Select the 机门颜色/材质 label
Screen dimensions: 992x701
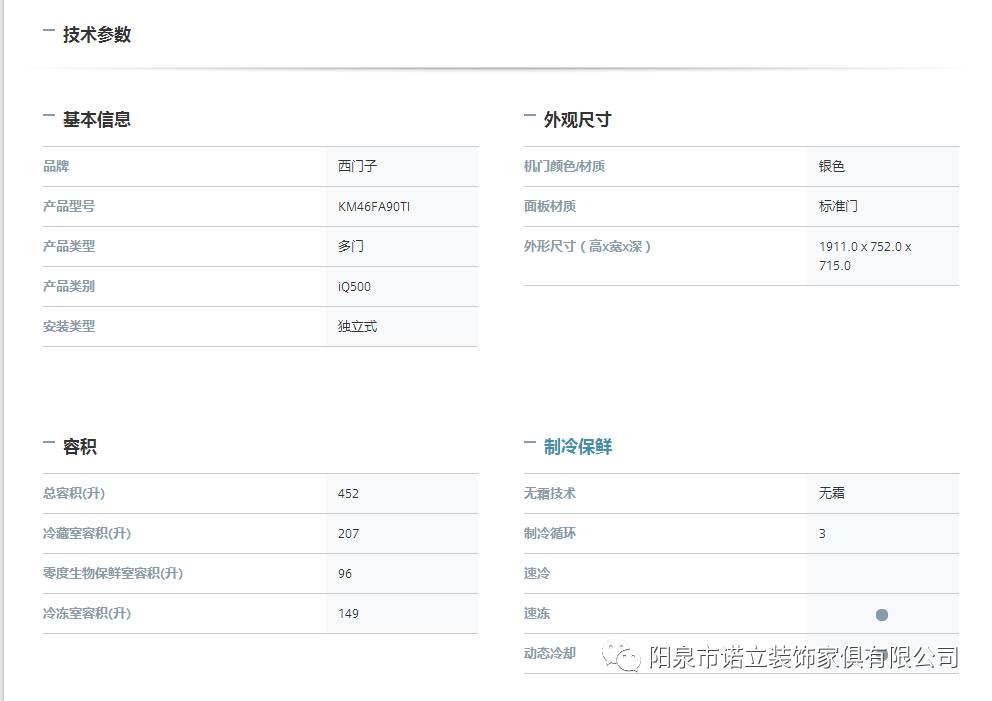pos(564,166)
